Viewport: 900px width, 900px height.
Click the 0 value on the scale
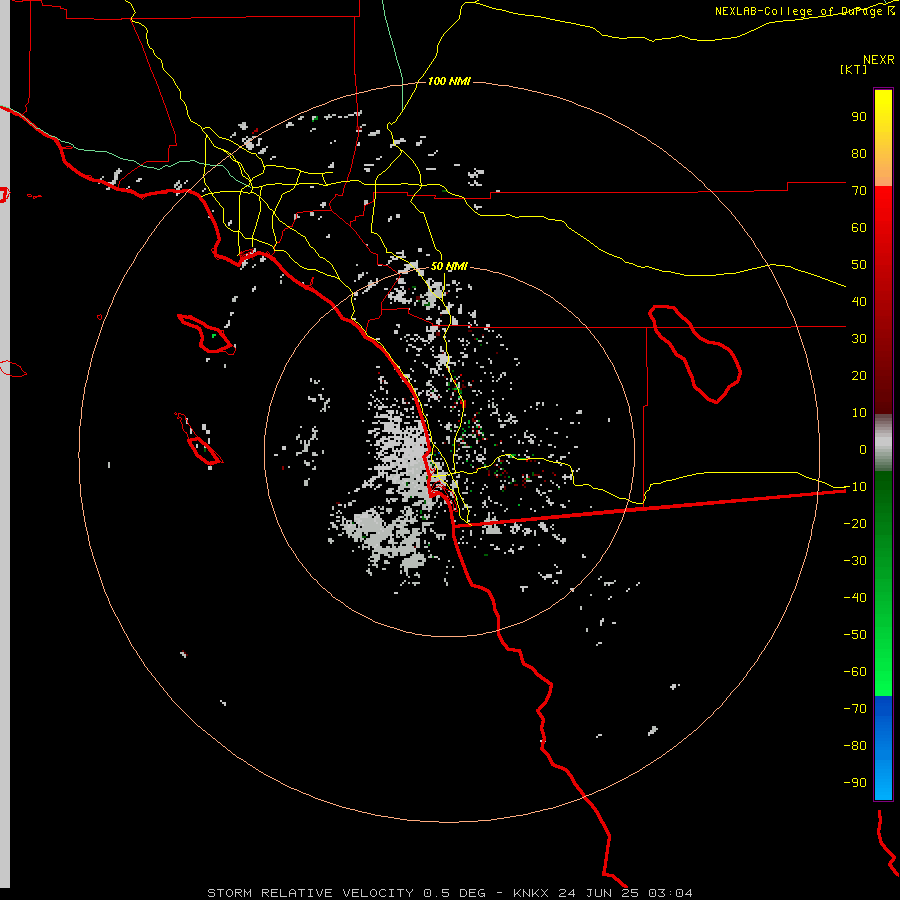click(x=863, y=449)
